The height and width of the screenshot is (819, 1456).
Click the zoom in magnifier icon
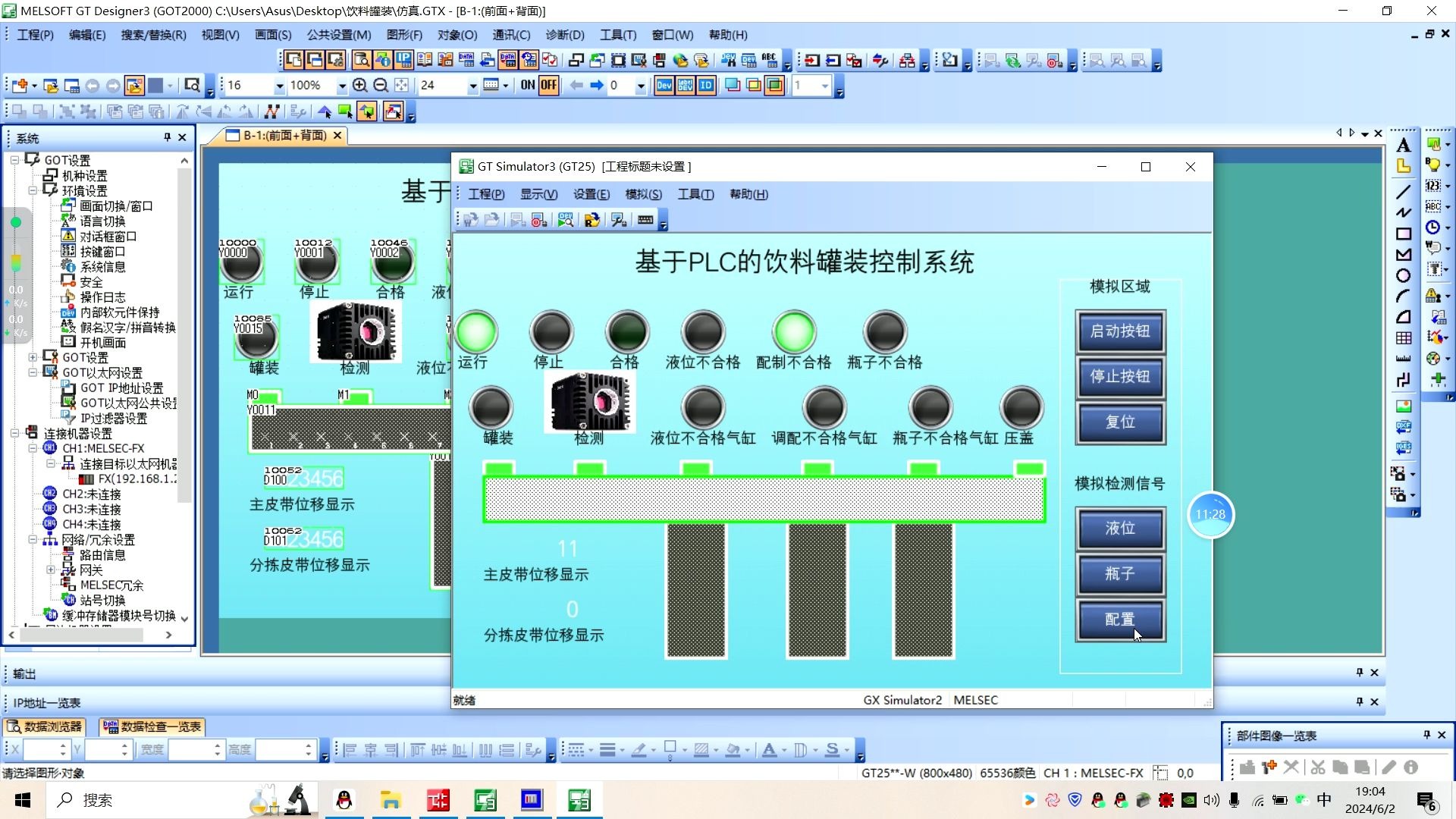tap(360, 86)
